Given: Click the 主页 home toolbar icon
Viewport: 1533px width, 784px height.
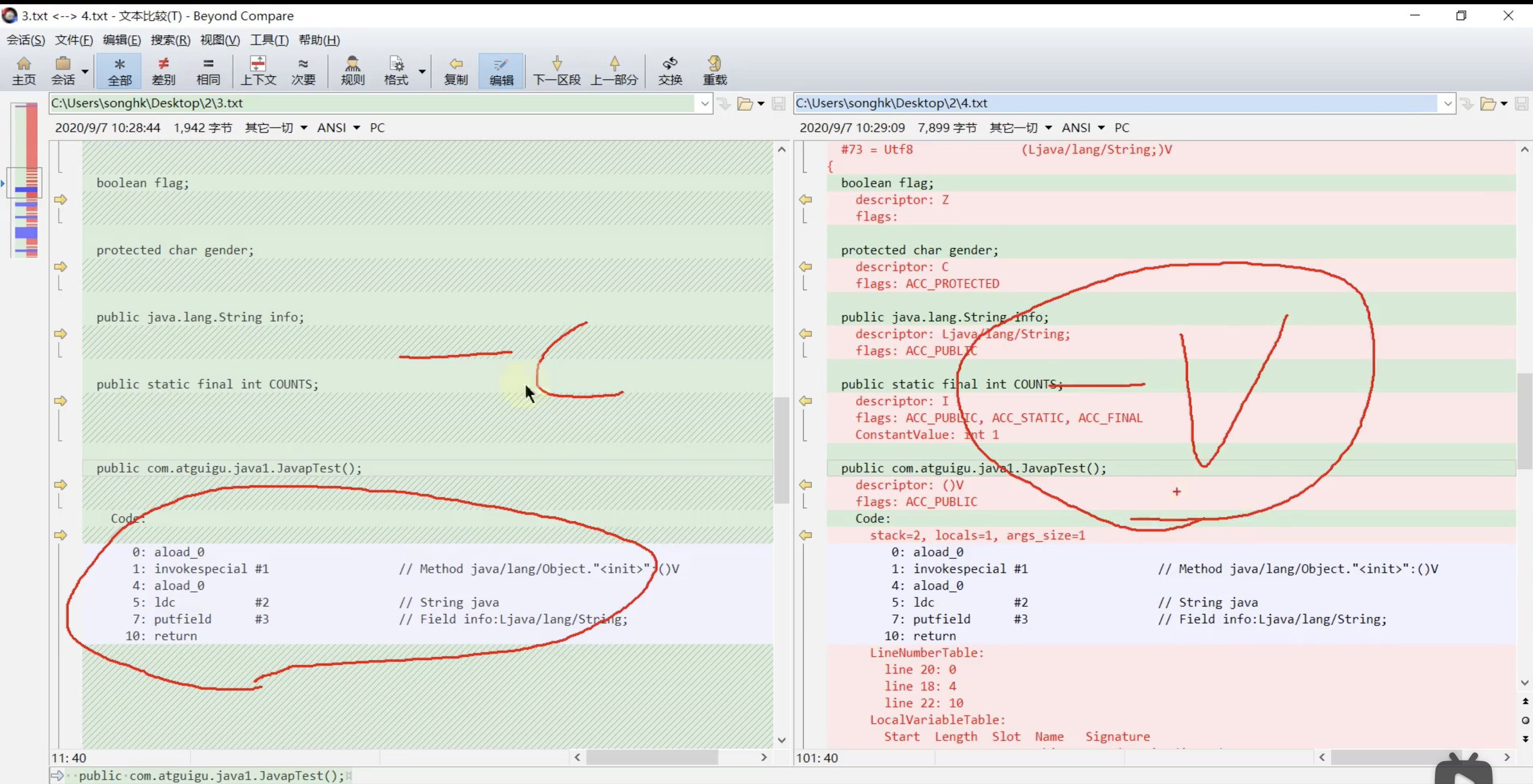Looking at the screenshot, I should [24, 71].
